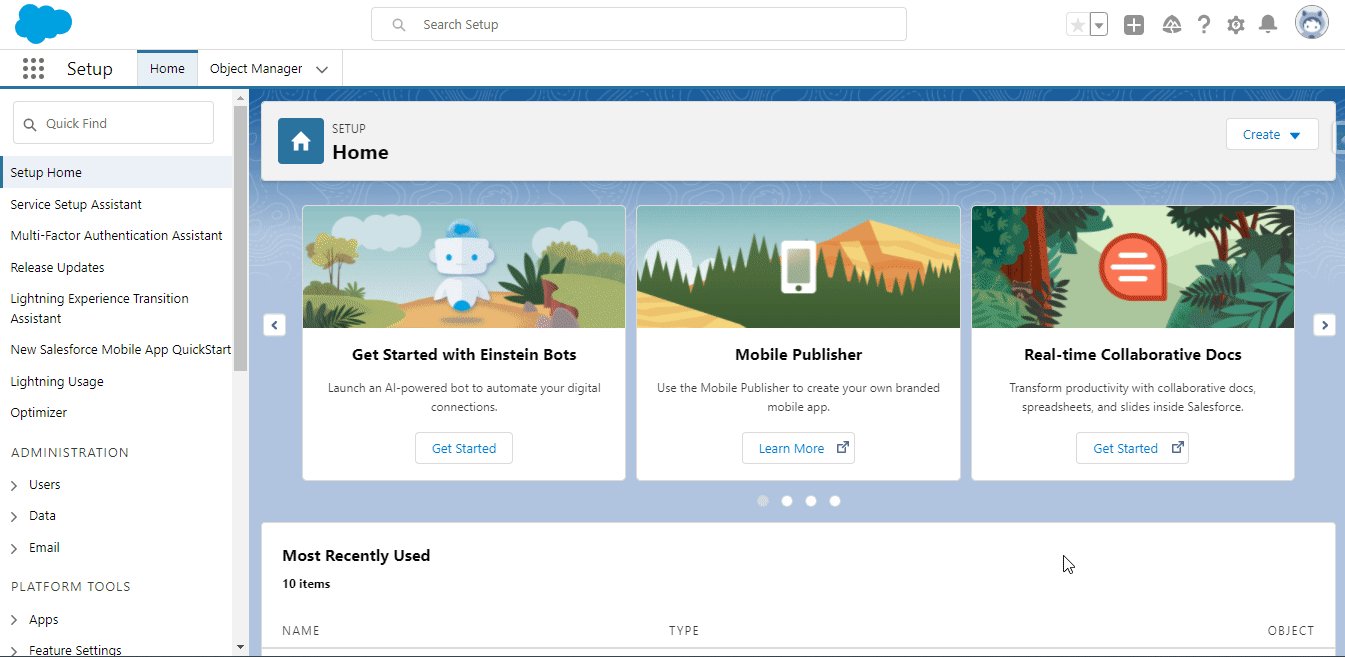Expand the Feature Settings tree node
Viewport: 1345px width, 657px height.
click(14, 651)
